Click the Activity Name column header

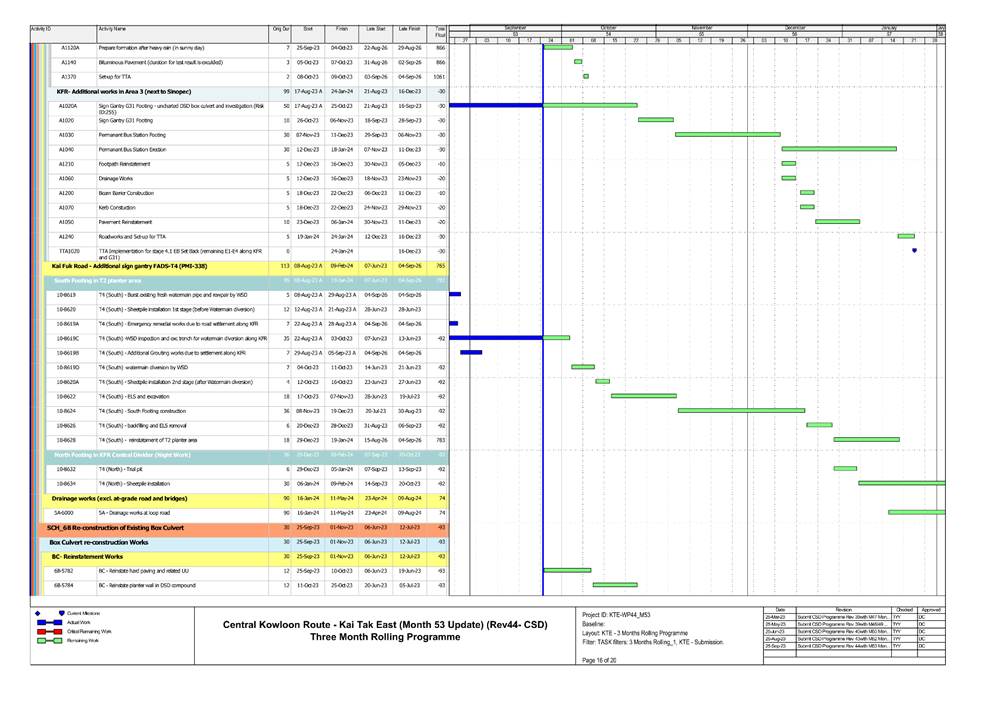click(x=112, y=31)
